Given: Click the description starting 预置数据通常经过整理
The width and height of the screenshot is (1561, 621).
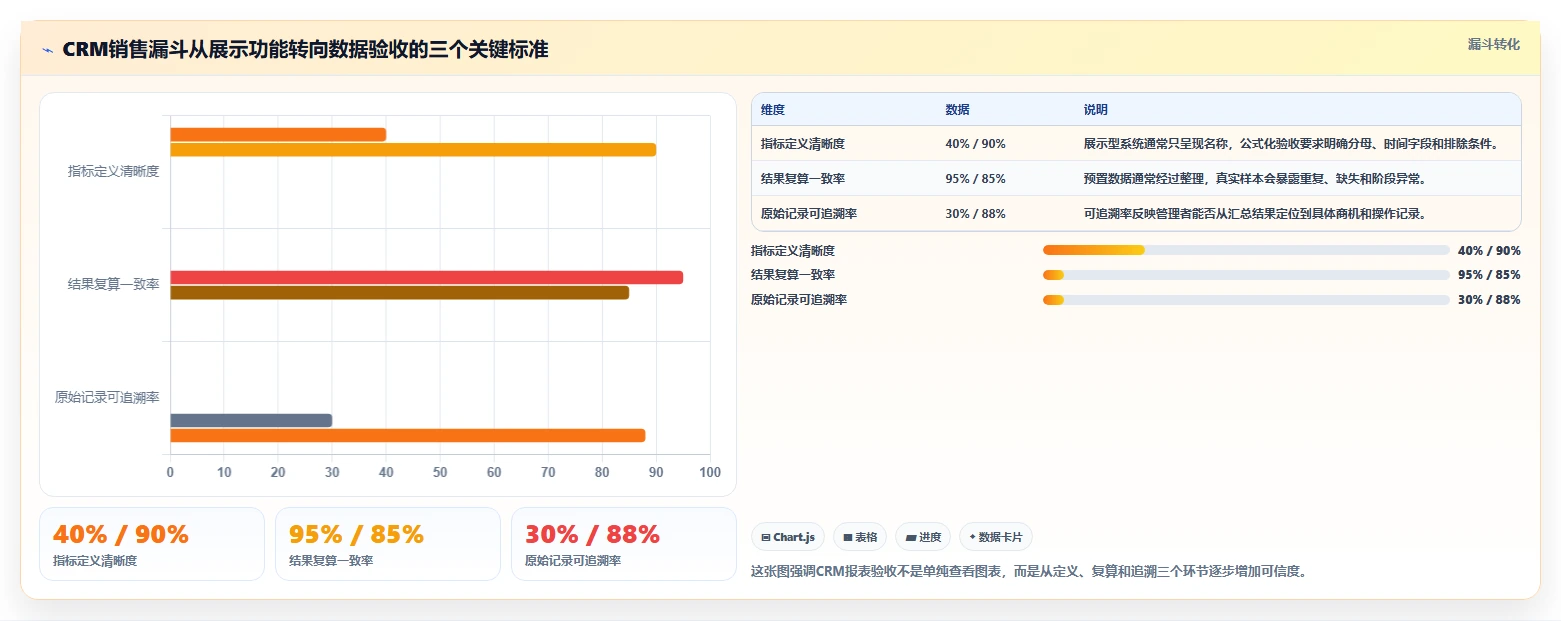Looking at the screenshot, I should pos(1254,179).
